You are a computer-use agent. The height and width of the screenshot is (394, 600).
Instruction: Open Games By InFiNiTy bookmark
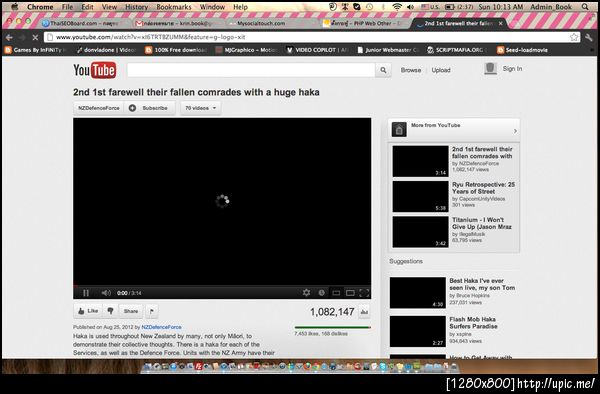[35, 50]
